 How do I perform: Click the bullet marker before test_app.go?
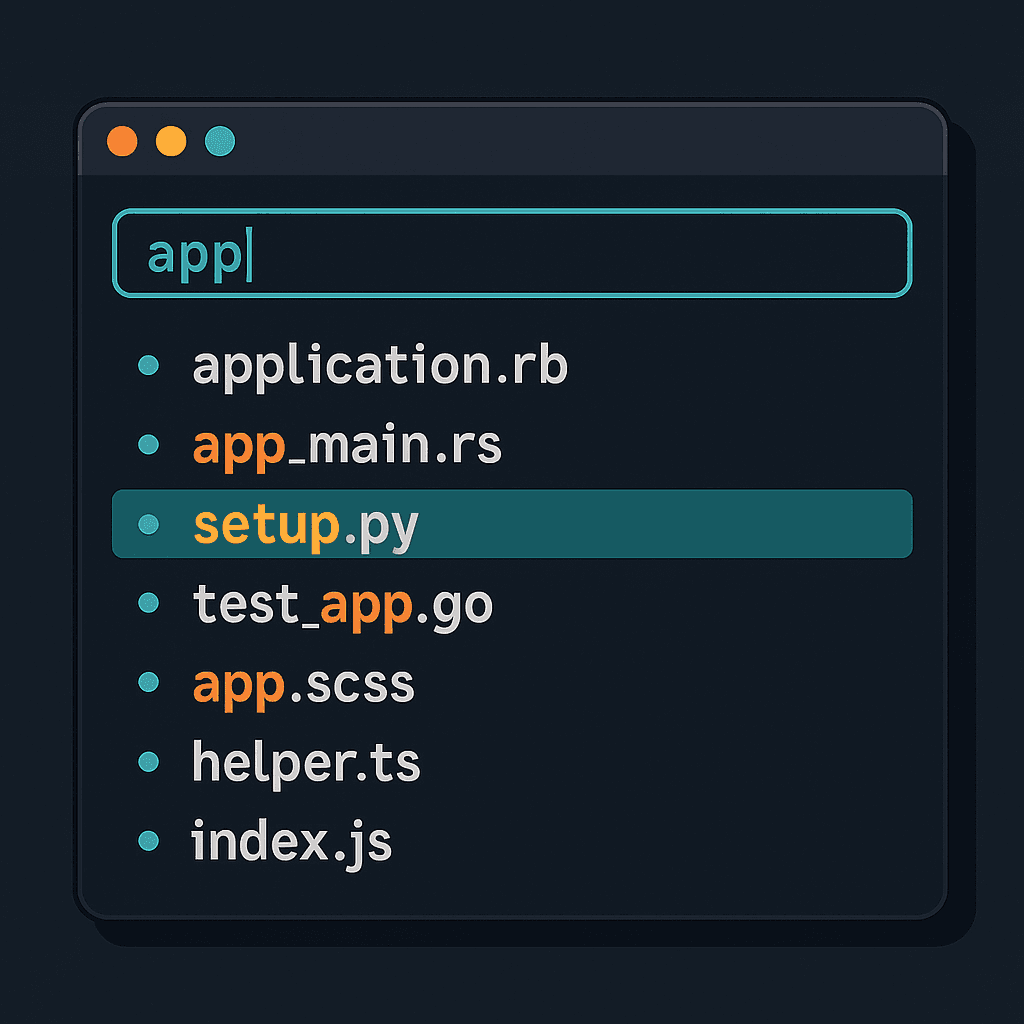pyautogui.click(x=148, y=603)
